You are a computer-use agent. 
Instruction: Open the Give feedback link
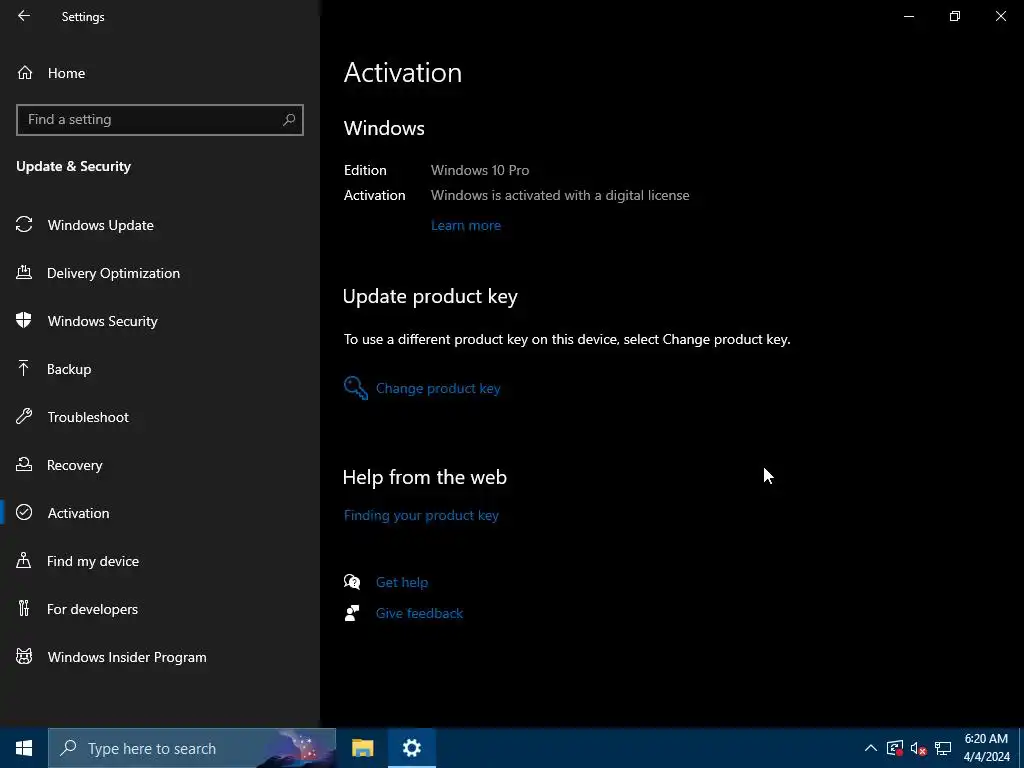(419, 613)
